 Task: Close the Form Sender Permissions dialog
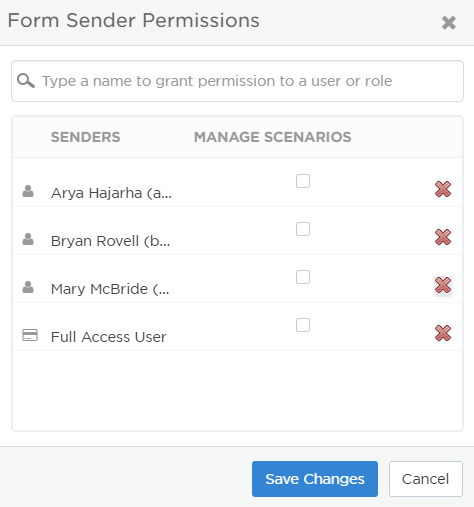(448, 23)
